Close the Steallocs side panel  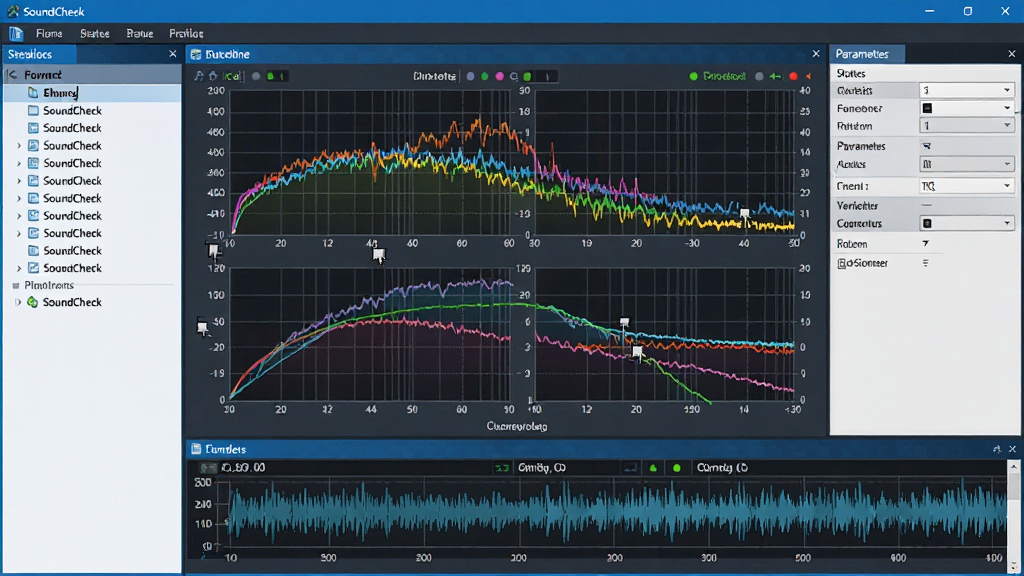pos(172,54)
